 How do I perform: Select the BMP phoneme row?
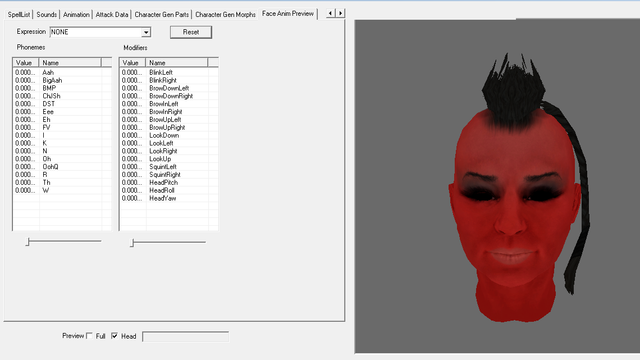point(62,88)
